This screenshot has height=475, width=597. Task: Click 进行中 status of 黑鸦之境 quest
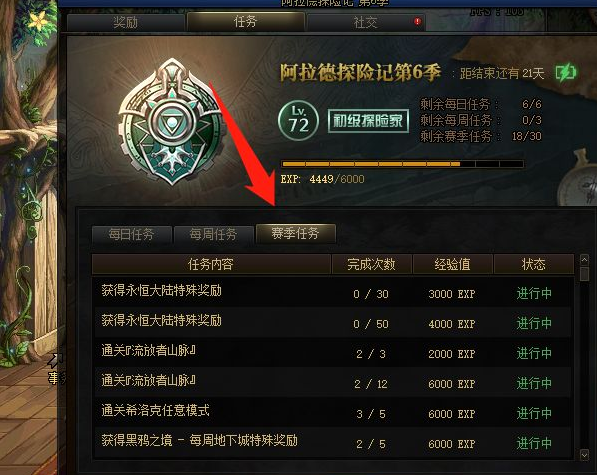click(x=534, y=443)
